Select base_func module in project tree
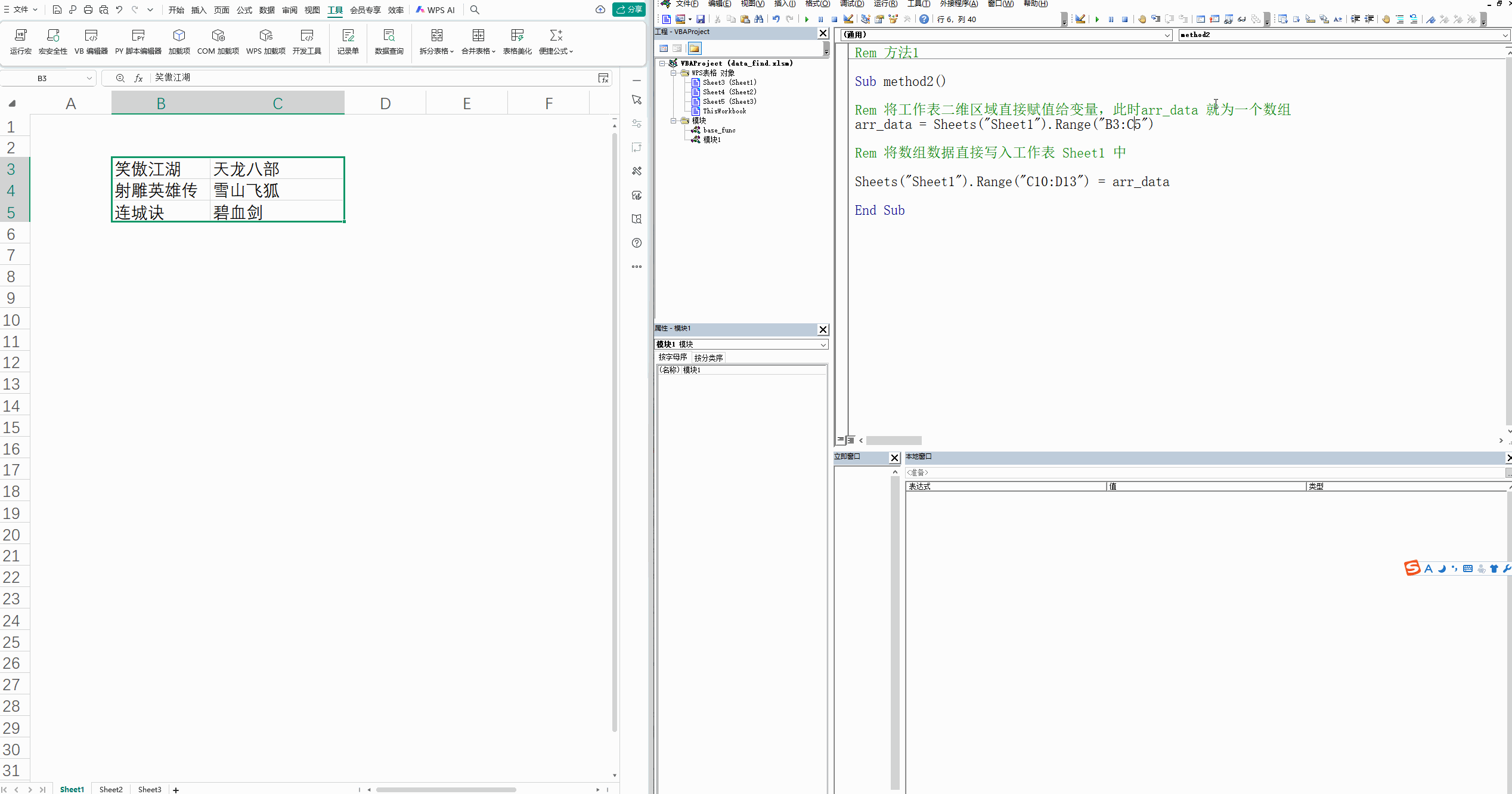Viewport: 1512px width, 794px height. point(718,130)
